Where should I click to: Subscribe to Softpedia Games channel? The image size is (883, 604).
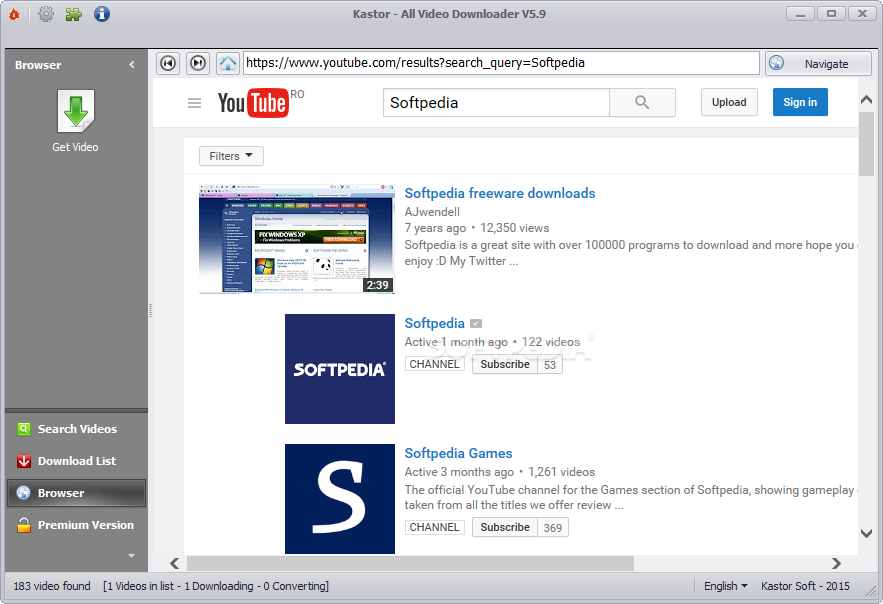click(x=505, y=527)
